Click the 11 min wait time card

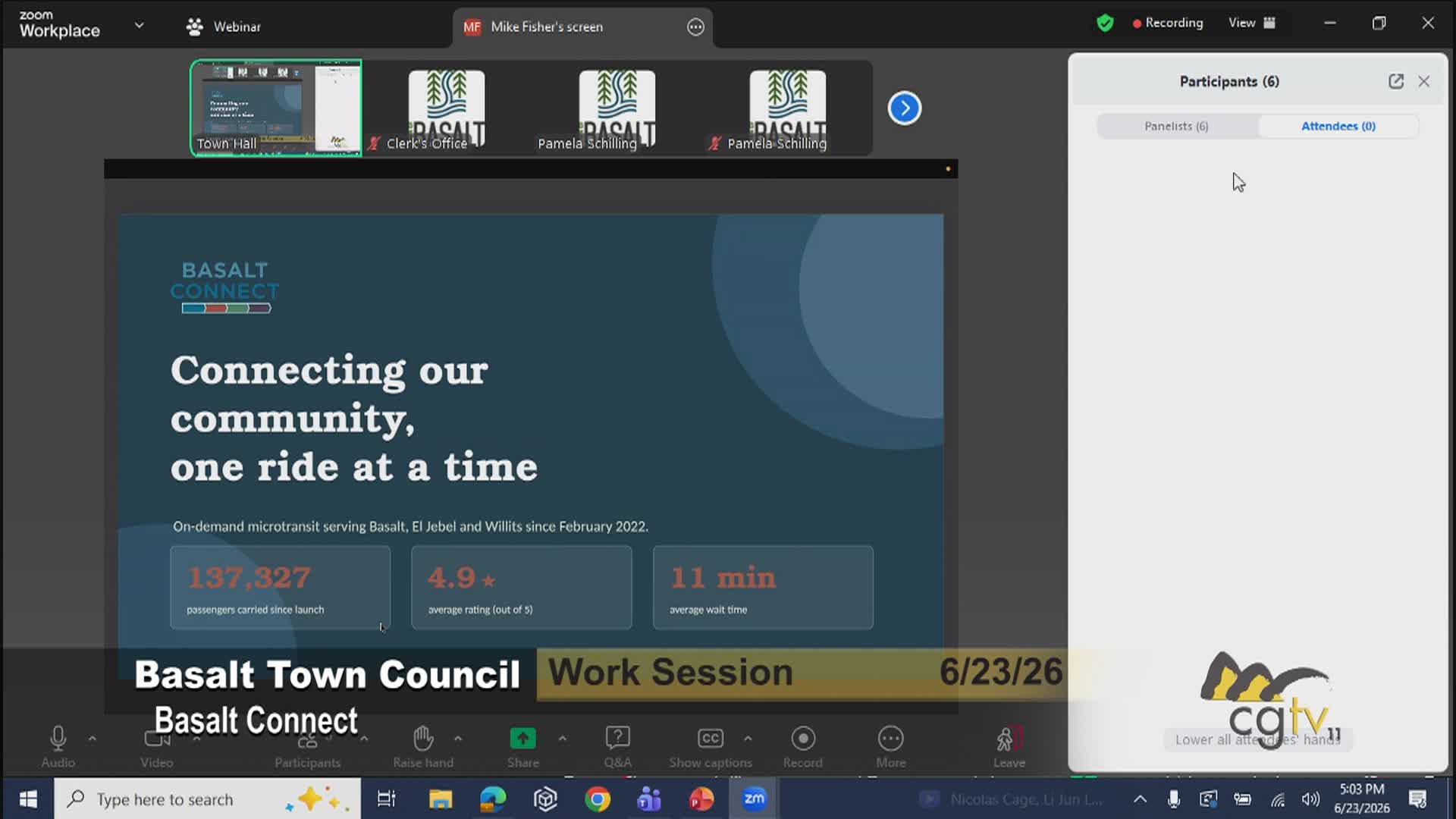point(763,588)
